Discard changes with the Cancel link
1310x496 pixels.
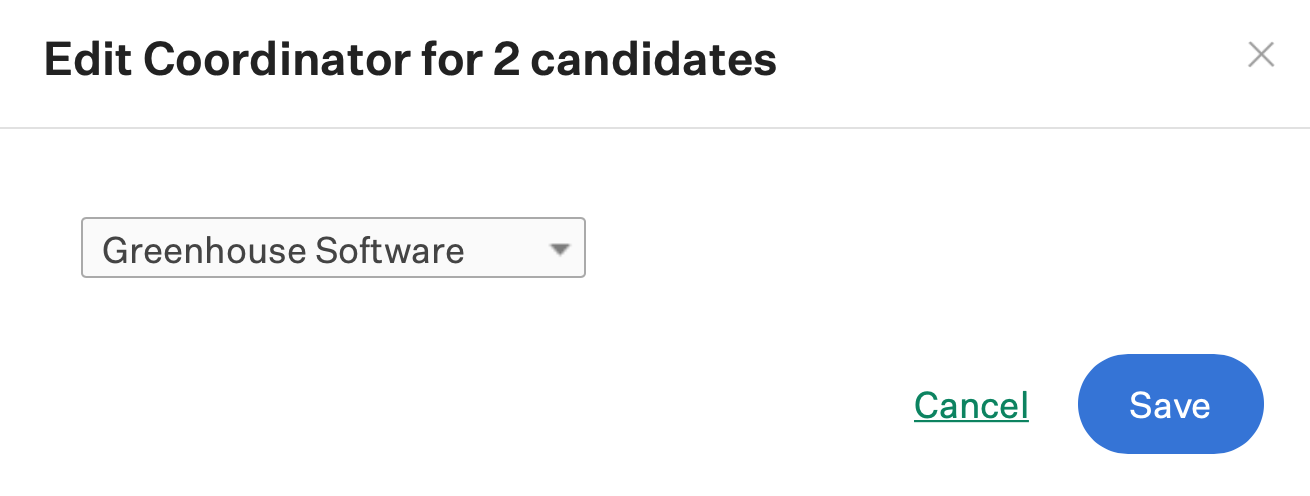(971, 405)
